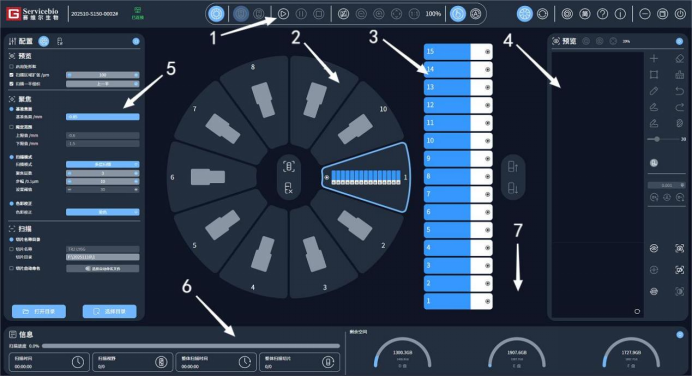Screen dimensions: 693x377
Task: Click the gray file button in 扫描 section
Action: 103,268
